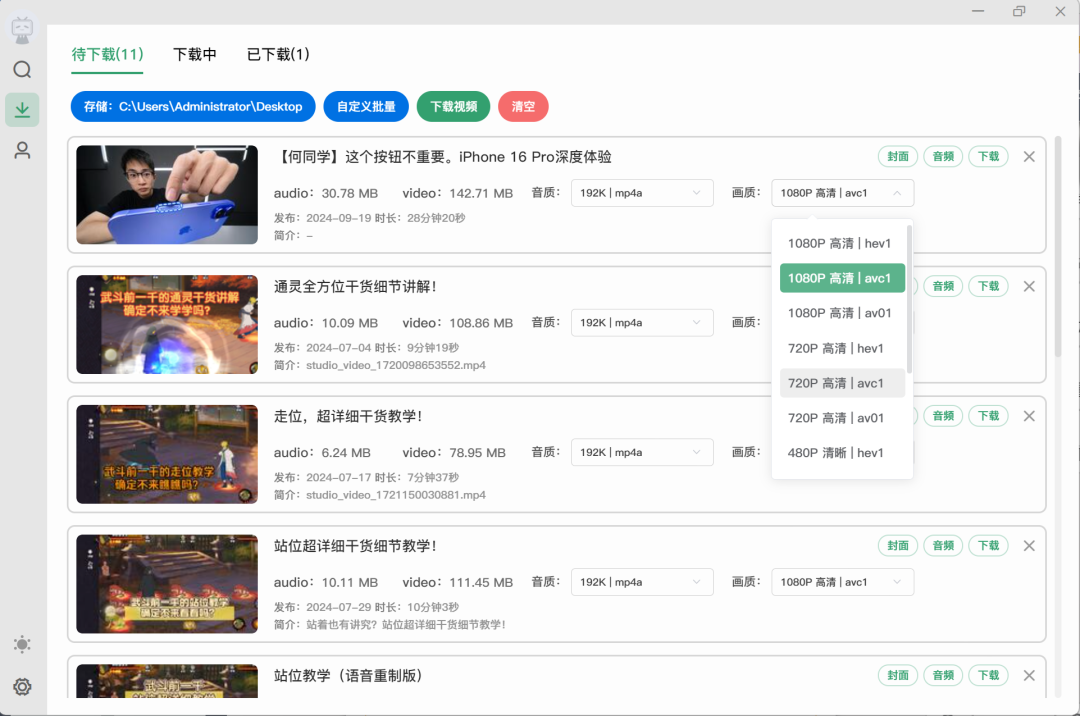Open 音质 dropdown for 走位，超详细干货教学
Viewport: 1080px width, 716px height.
coord(642,452)
